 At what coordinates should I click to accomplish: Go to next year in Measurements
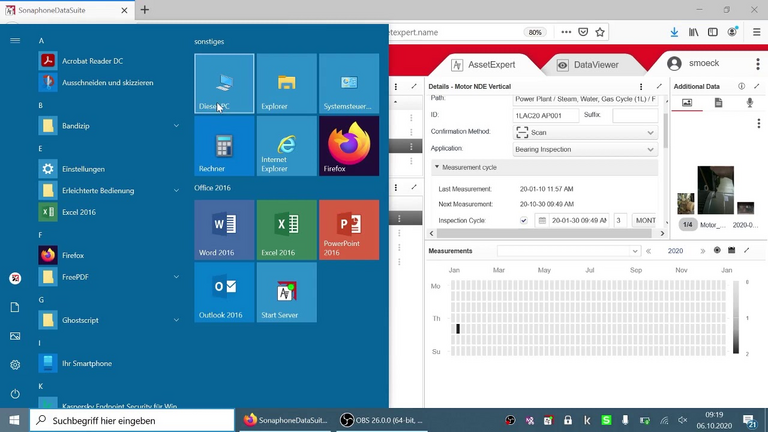tap(702, 251)
